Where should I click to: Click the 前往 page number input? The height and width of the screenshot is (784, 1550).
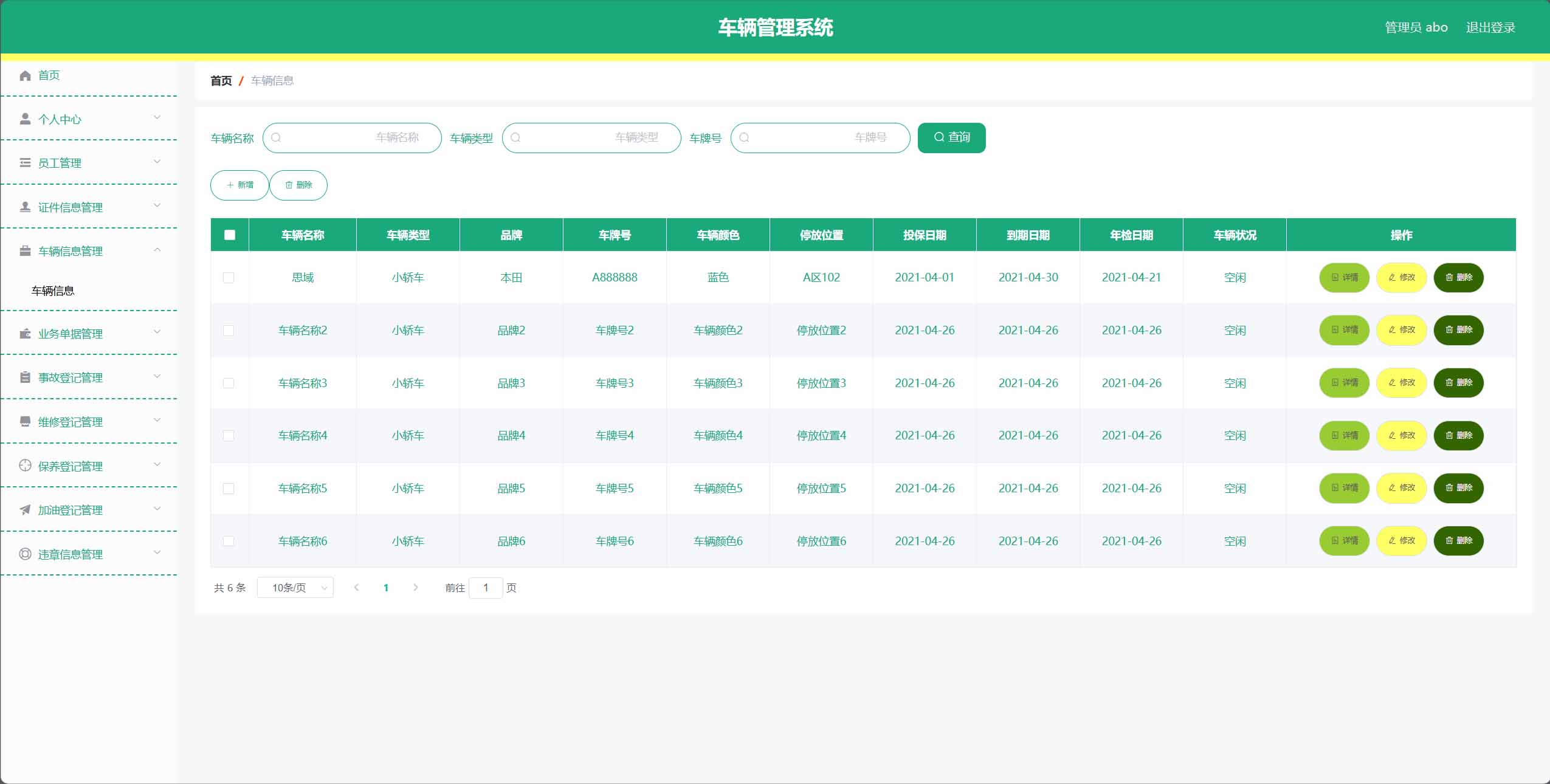pyautogui.click(x=486, y=588)
